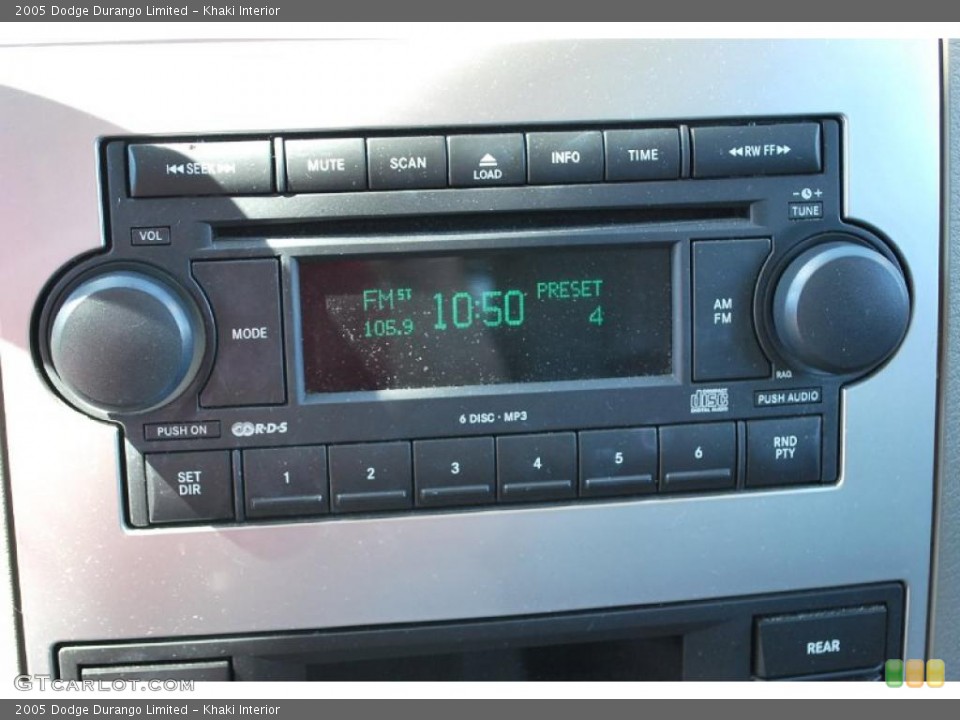Click the RW FF button
Image resolution: width=960 pixels, height=720 pixels.
click(757, 150)
